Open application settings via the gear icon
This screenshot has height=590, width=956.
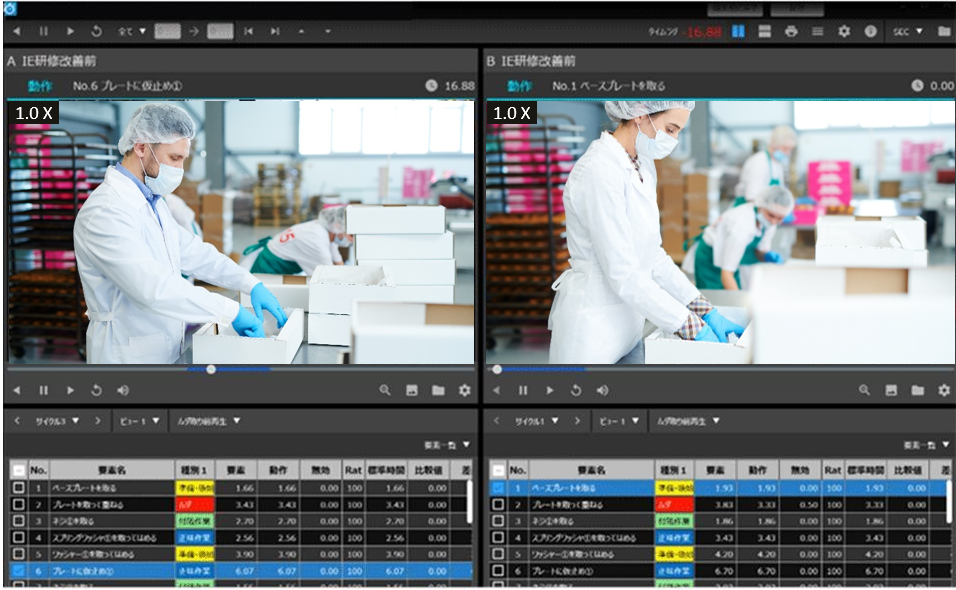pos(845,31)
